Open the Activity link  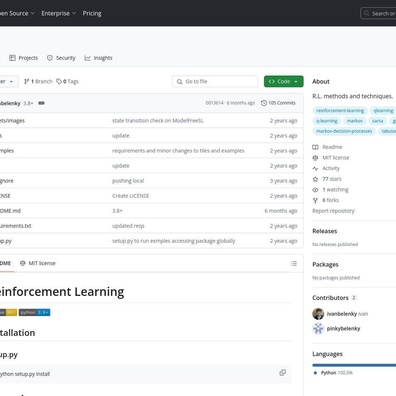(331, 168)
